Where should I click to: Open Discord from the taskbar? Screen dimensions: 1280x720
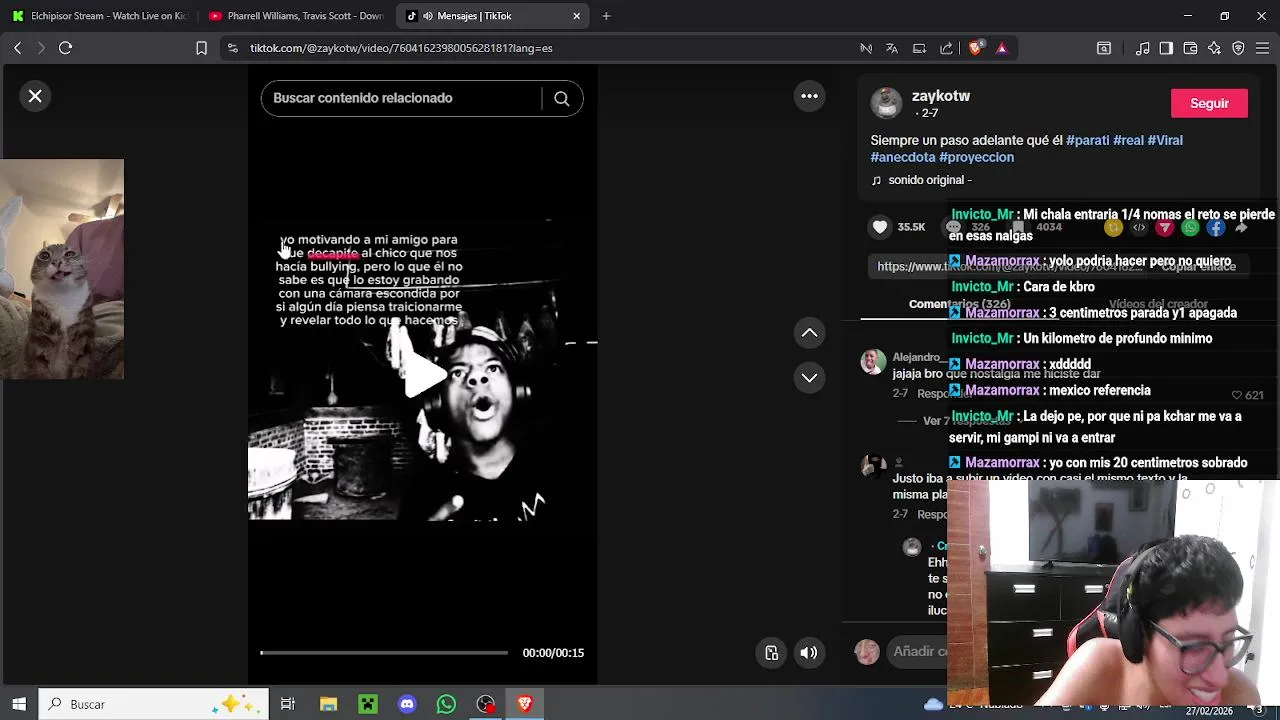(x=407, y=704)
